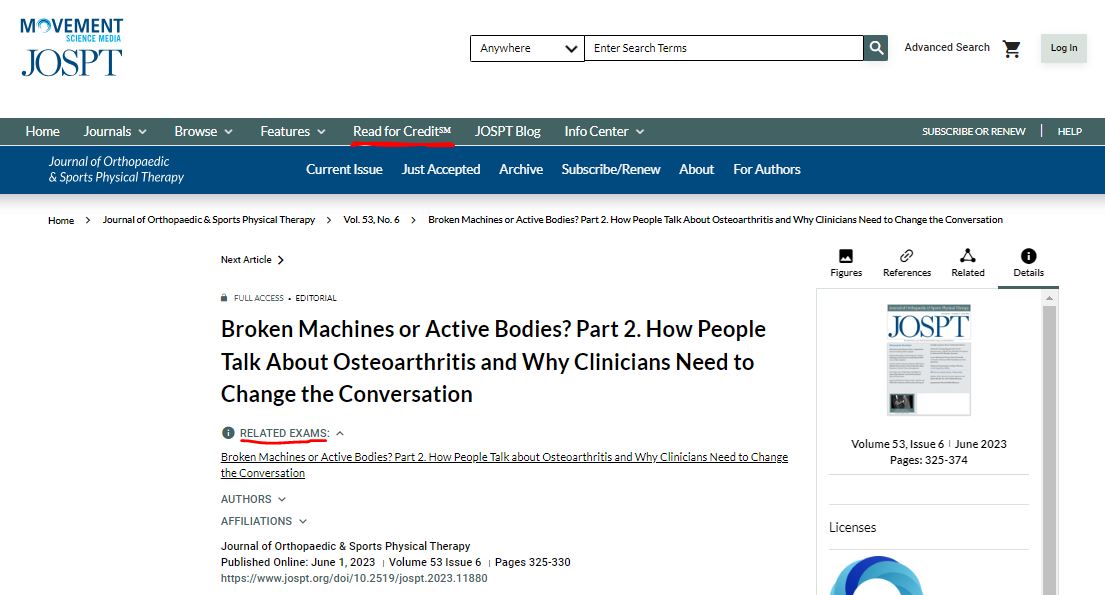Click the Movement Science Media JOSPT logo
The height and width of the screenshot is (595, 1105).
pyautogui.click(x=71, y=47)
